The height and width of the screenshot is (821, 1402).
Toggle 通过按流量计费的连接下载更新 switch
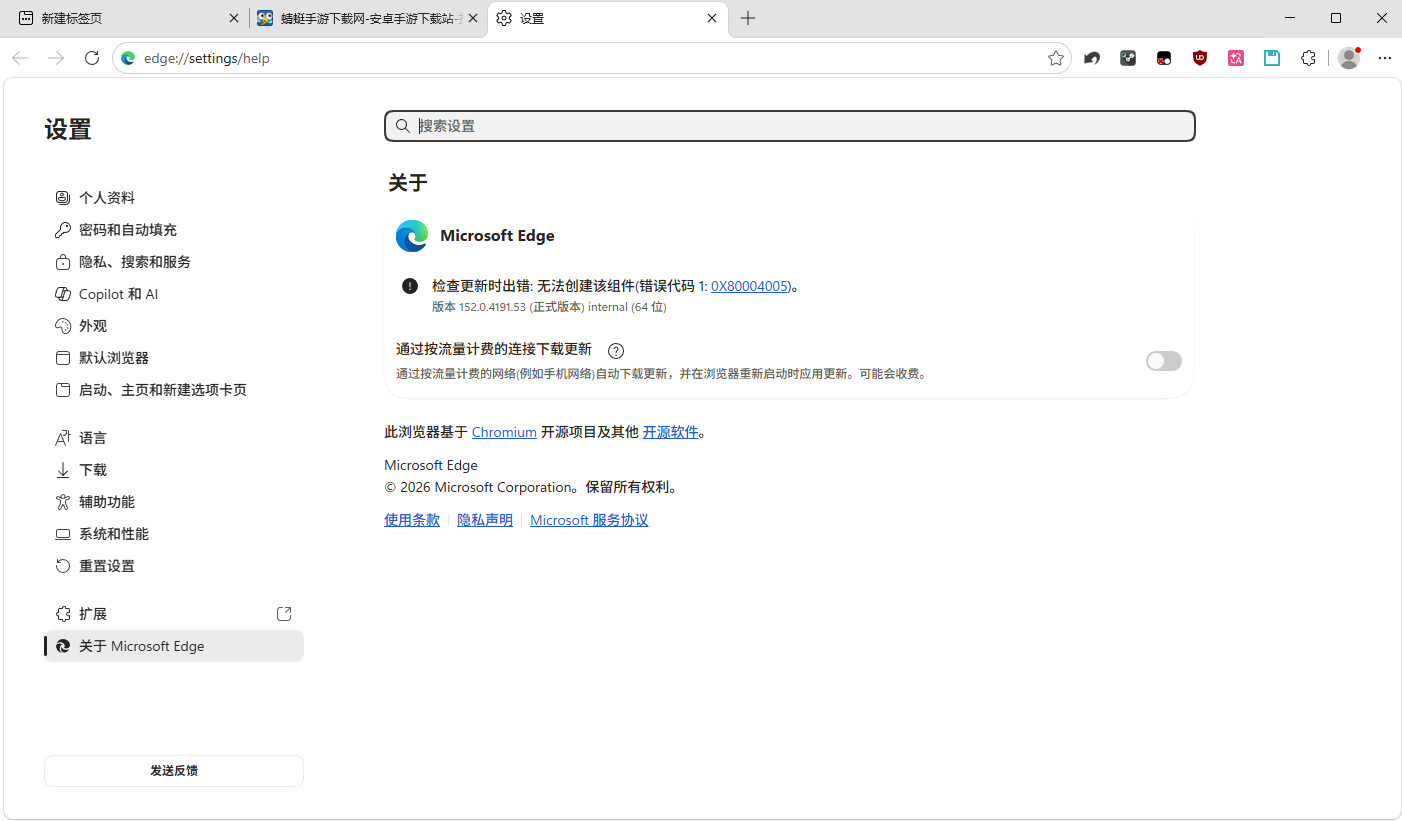point(1164,361)
